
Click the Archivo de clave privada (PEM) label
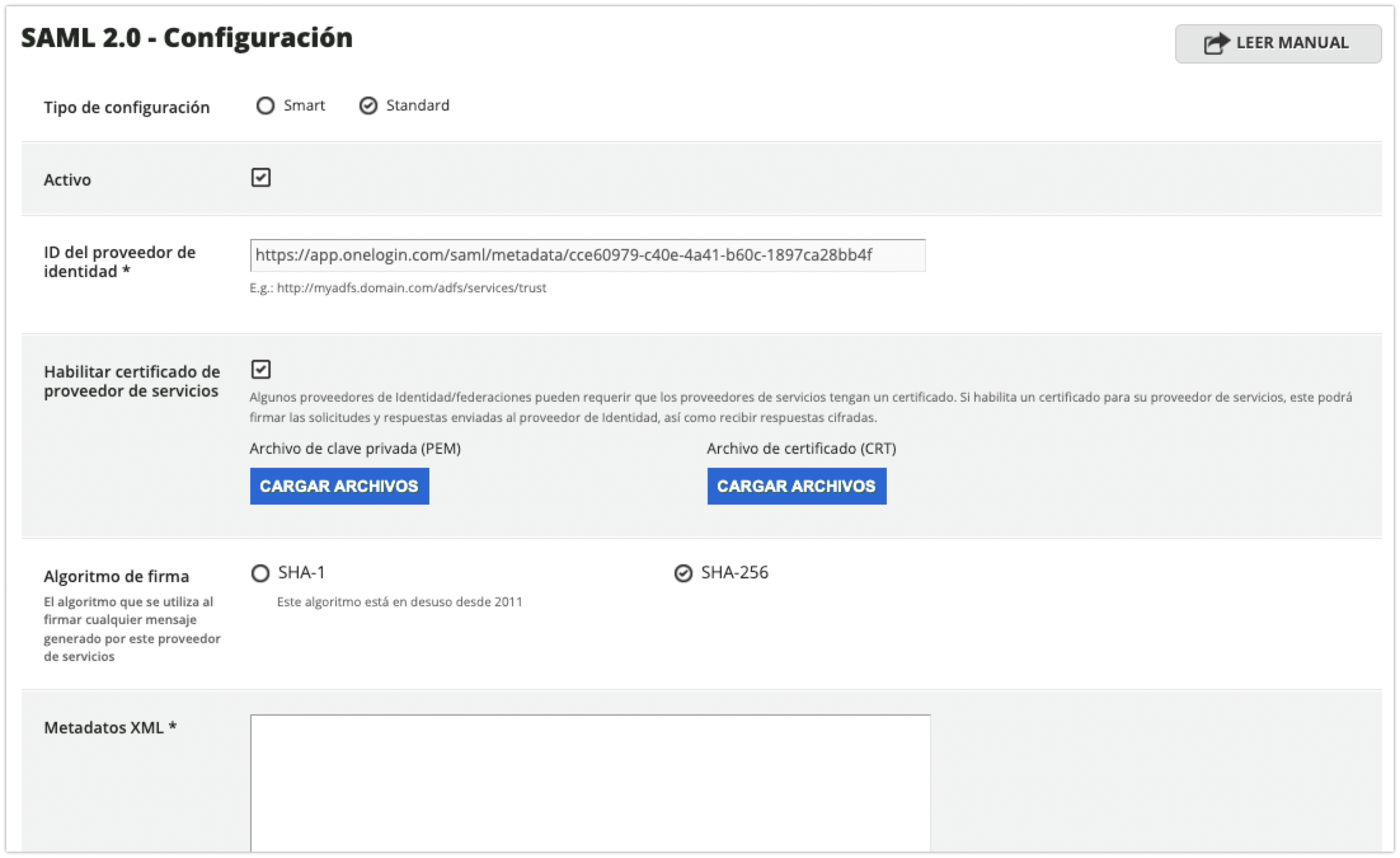pos(355,448)
